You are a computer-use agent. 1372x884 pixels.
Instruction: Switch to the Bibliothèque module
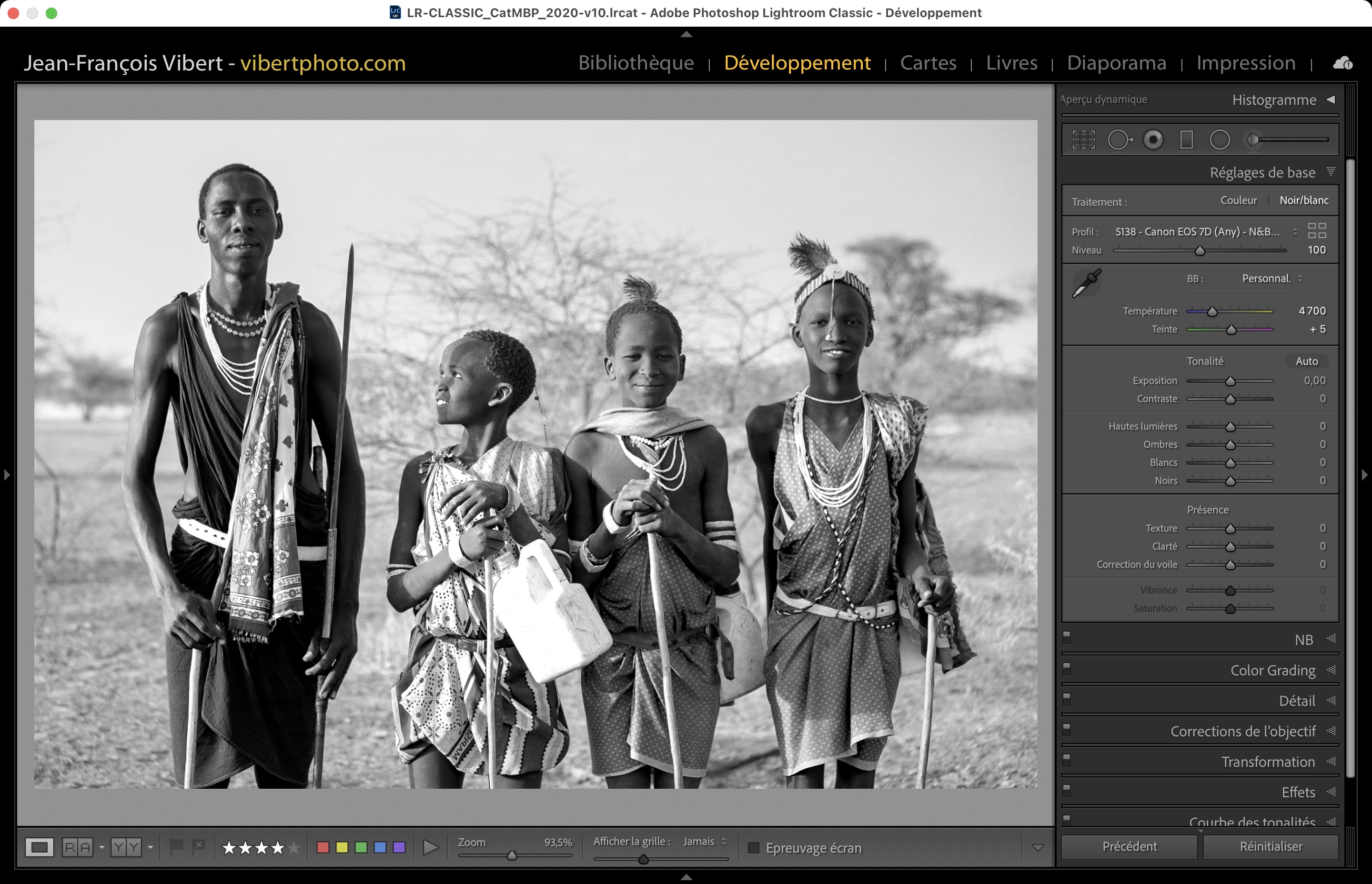pyautogui.click(x=636, y=62)
